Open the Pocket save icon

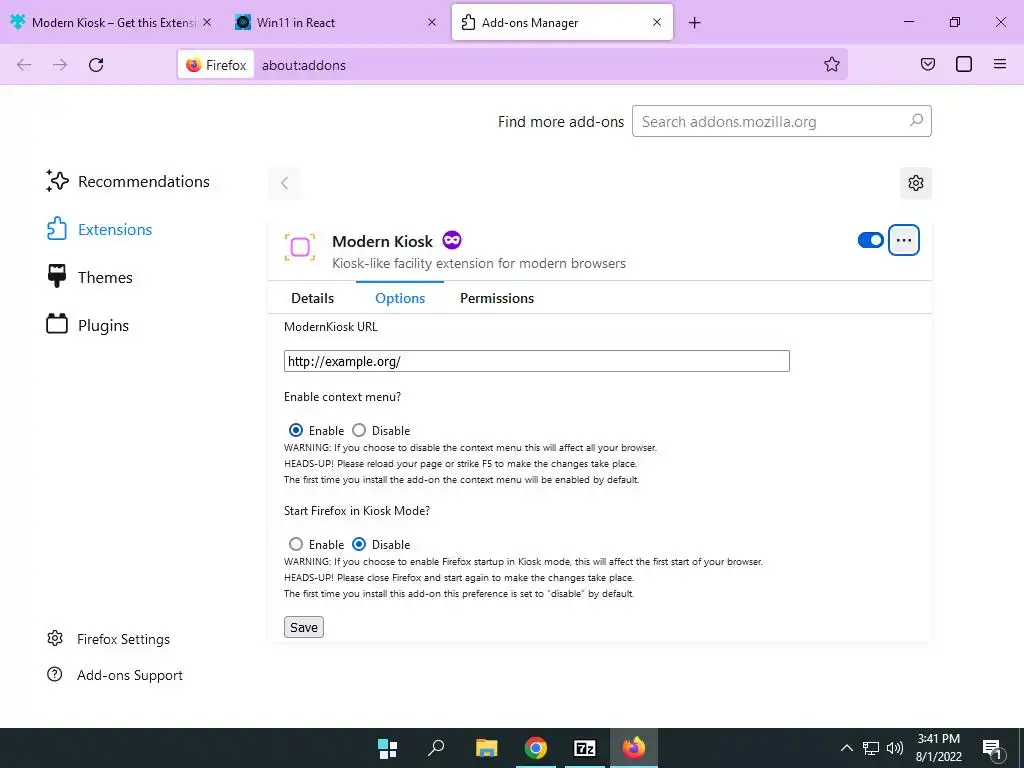click(x=927, y=64)
